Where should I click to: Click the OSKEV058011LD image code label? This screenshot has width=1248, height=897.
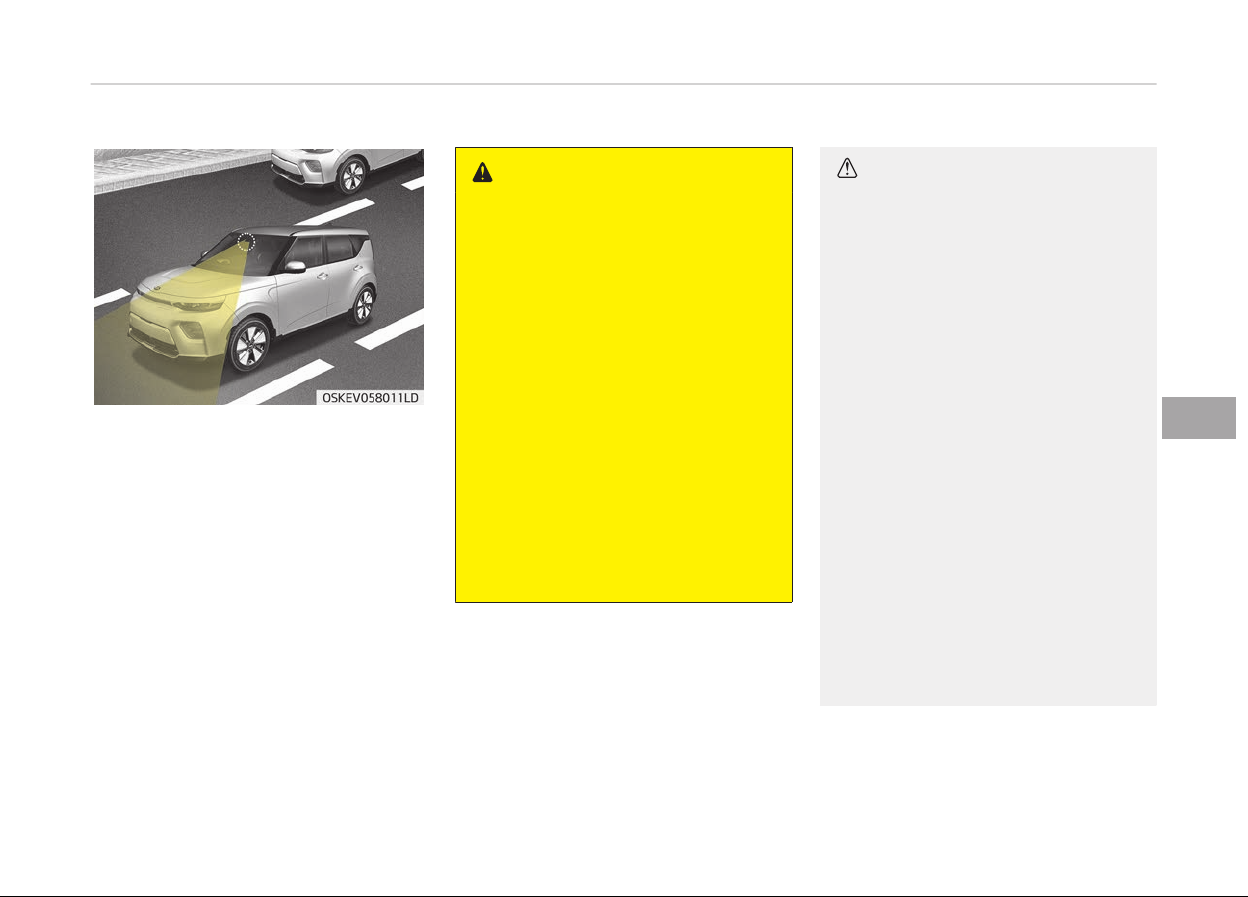pyautogui.click(x=369, y=397)
